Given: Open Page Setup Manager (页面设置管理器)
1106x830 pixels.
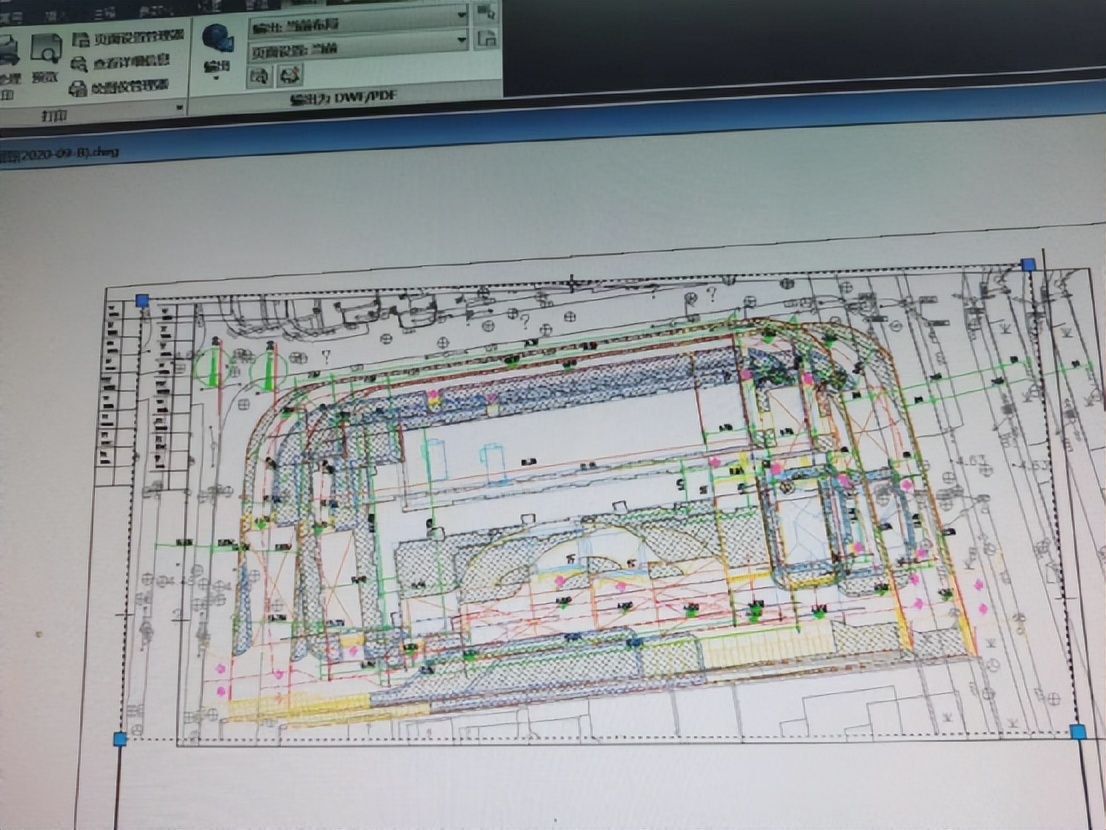Looking at the screenshot, I should [x=126, y=39].
